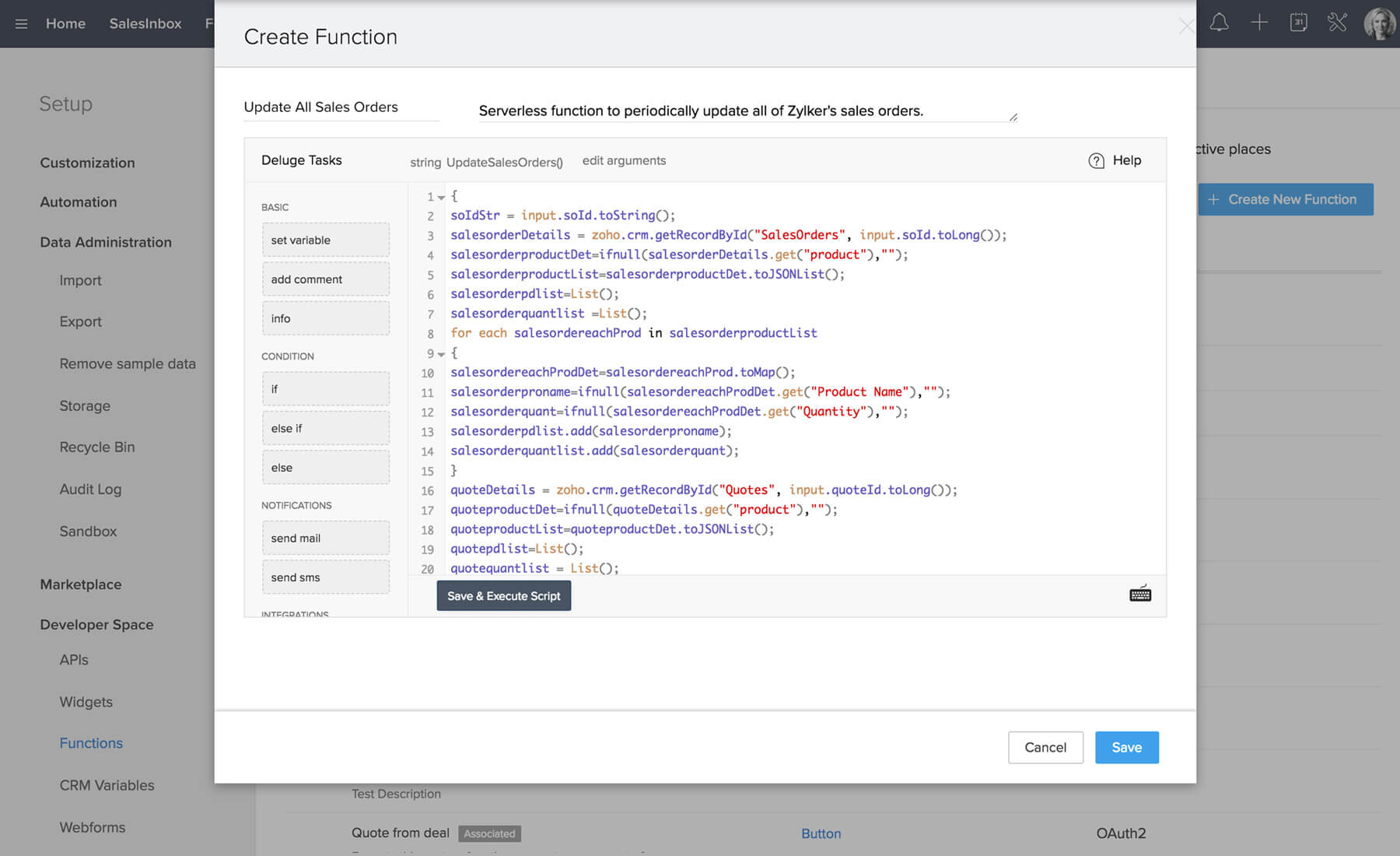Viewport: 1400px width, 856px height.
Task: Switch to the SalesInbox tab
Action: click(x=145, y=23)
